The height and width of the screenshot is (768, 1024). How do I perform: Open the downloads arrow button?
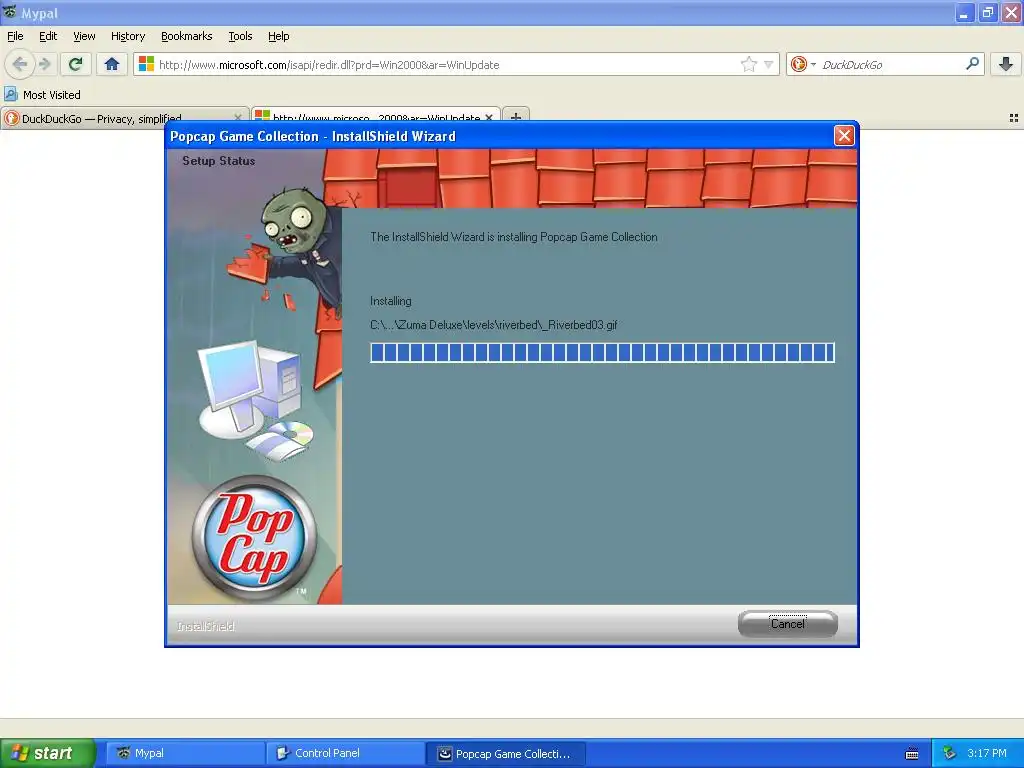point(1006,64)
